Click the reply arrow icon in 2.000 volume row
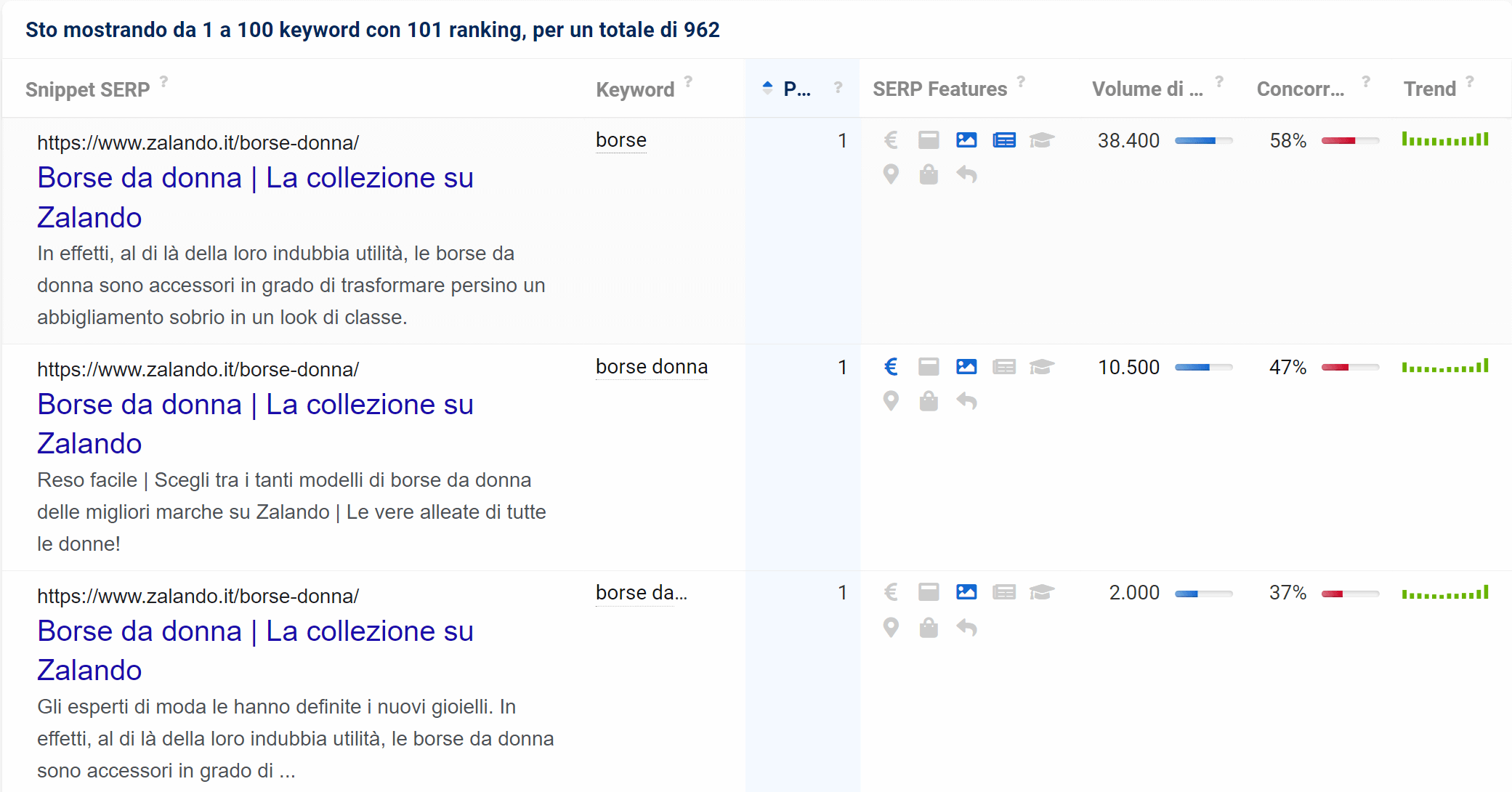 click(x=966, y=628)
